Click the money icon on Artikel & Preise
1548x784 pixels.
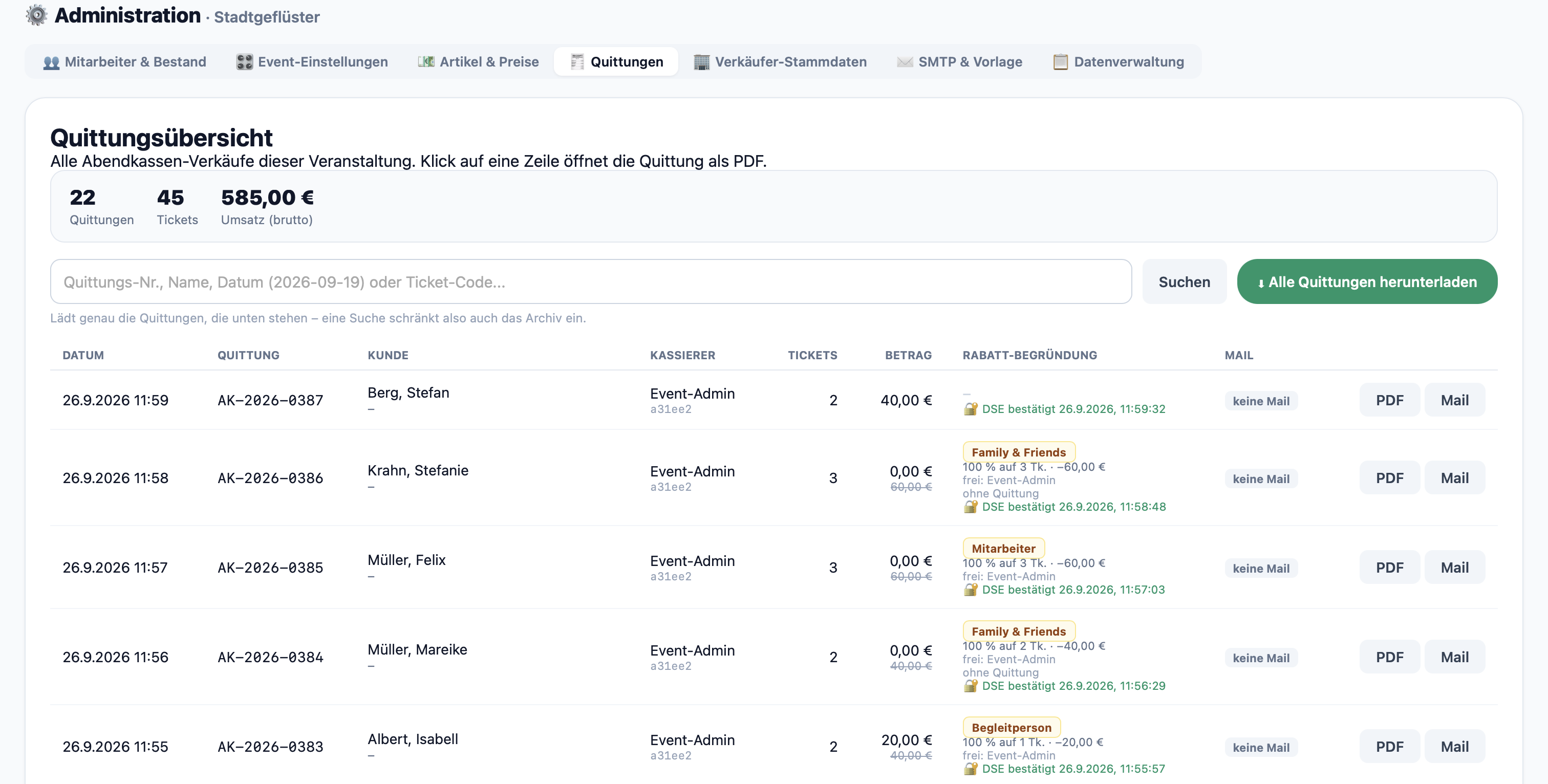(426, 62)
